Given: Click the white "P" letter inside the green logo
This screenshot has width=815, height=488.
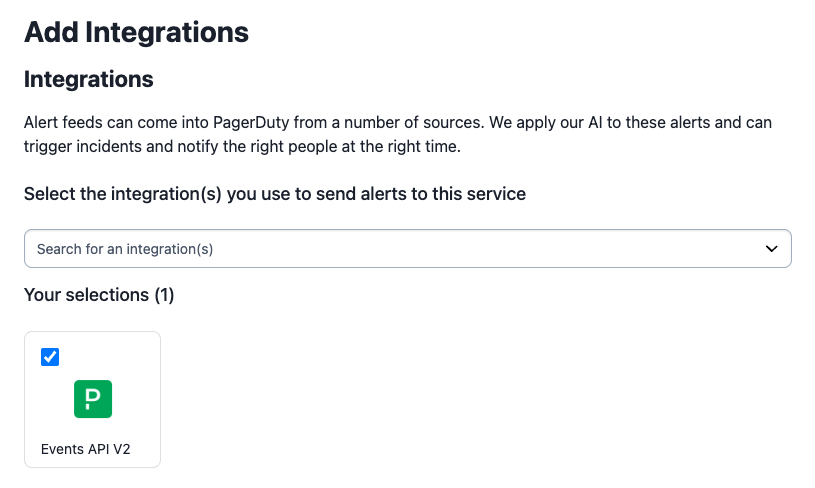Looking at the screenshot, I should (x=92, y=399).
